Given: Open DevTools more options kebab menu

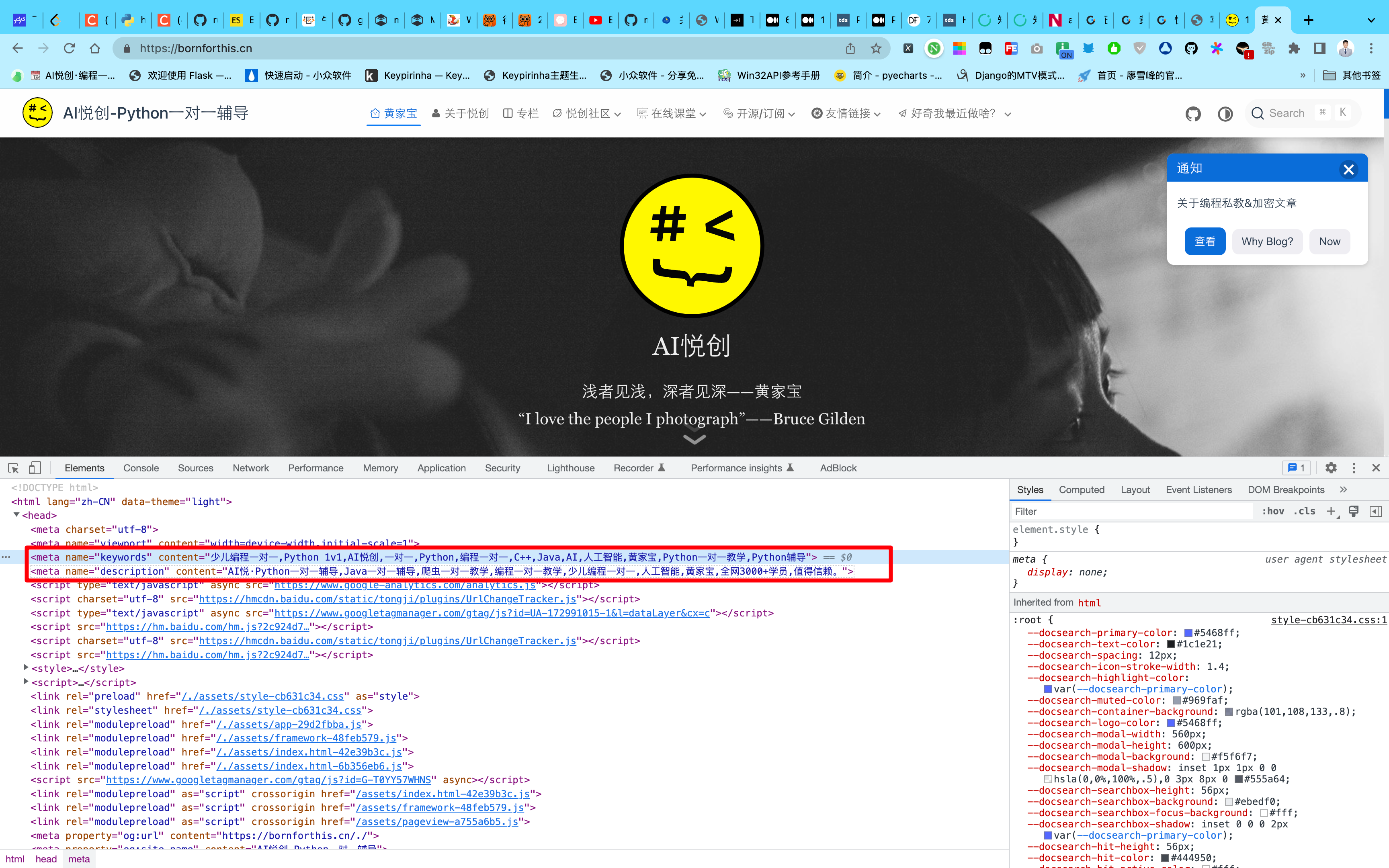Looking at the screenshot, I should click(1354, 468).
